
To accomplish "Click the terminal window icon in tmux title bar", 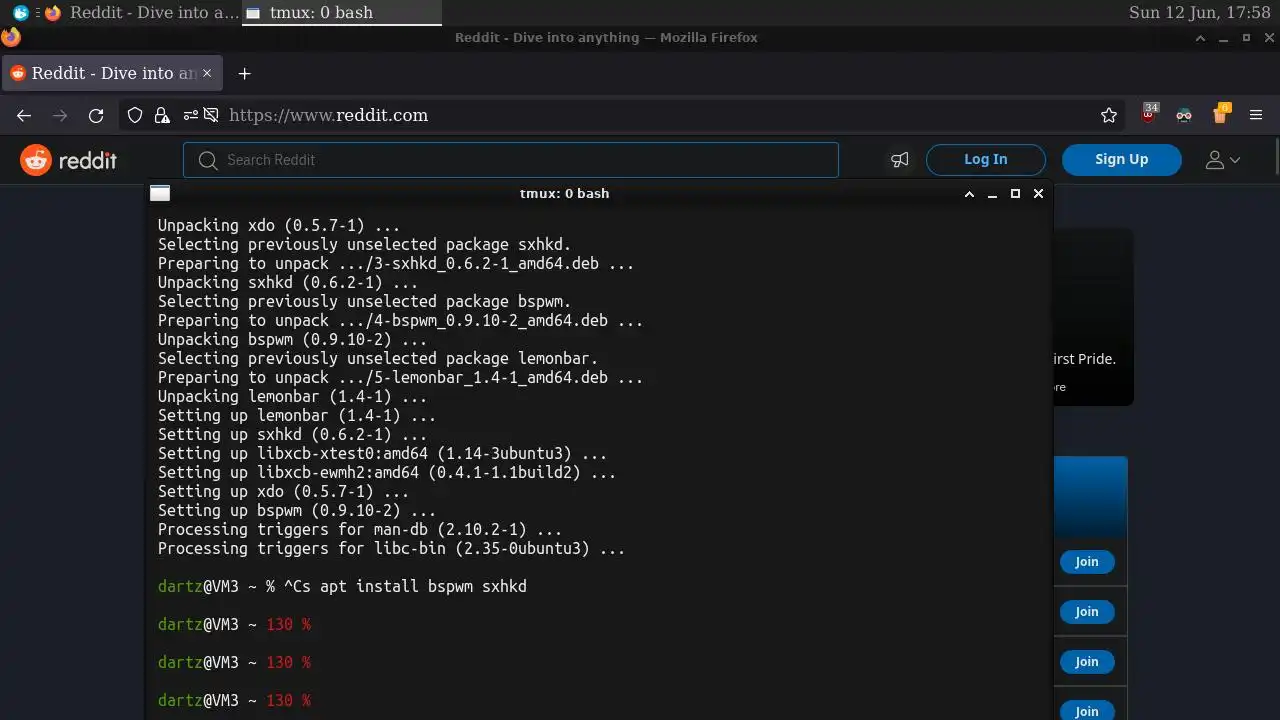I will pos(160,194).
